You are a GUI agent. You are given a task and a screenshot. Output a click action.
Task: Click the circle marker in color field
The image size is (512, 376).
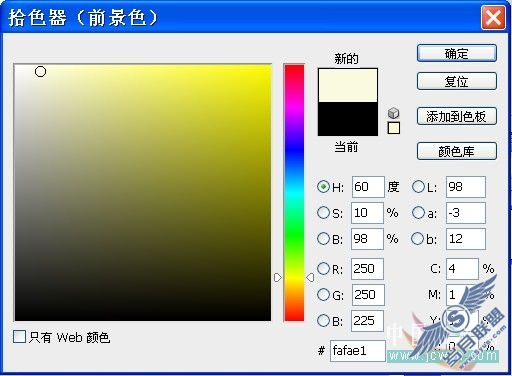point(40,72)
